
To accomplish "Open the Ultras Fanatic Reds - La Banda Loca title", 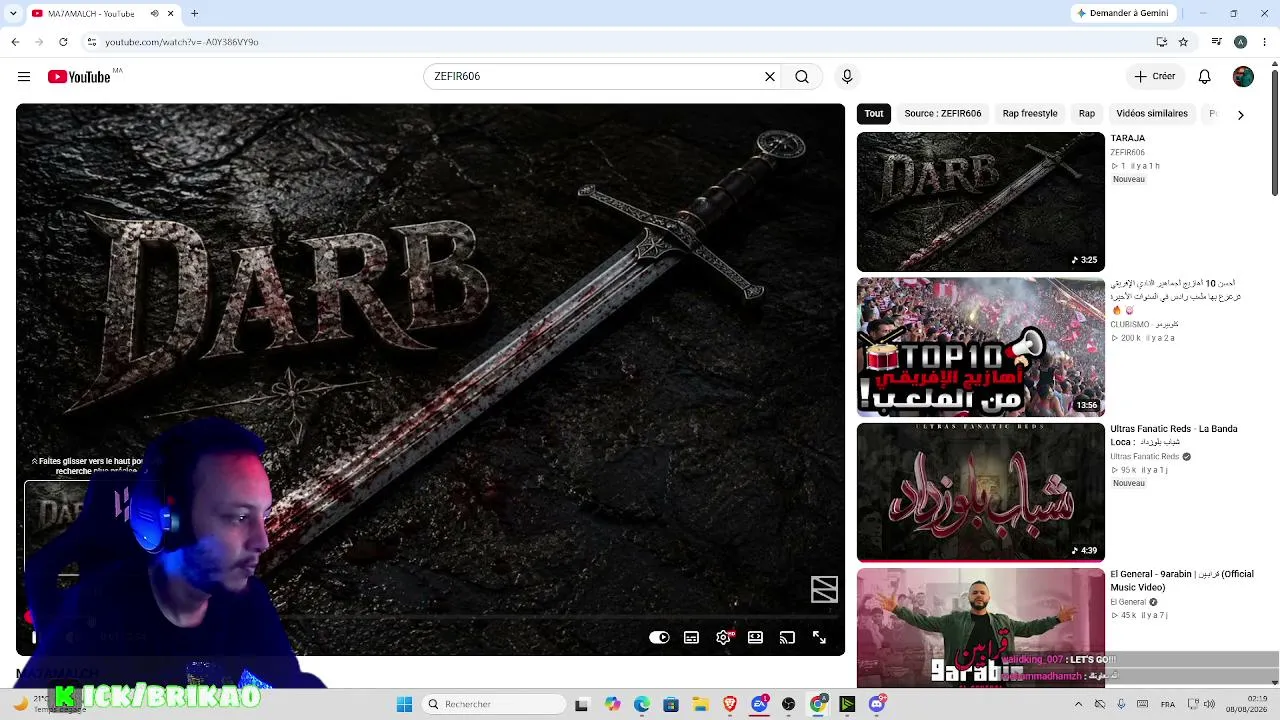I will (x=1174, y=435).
